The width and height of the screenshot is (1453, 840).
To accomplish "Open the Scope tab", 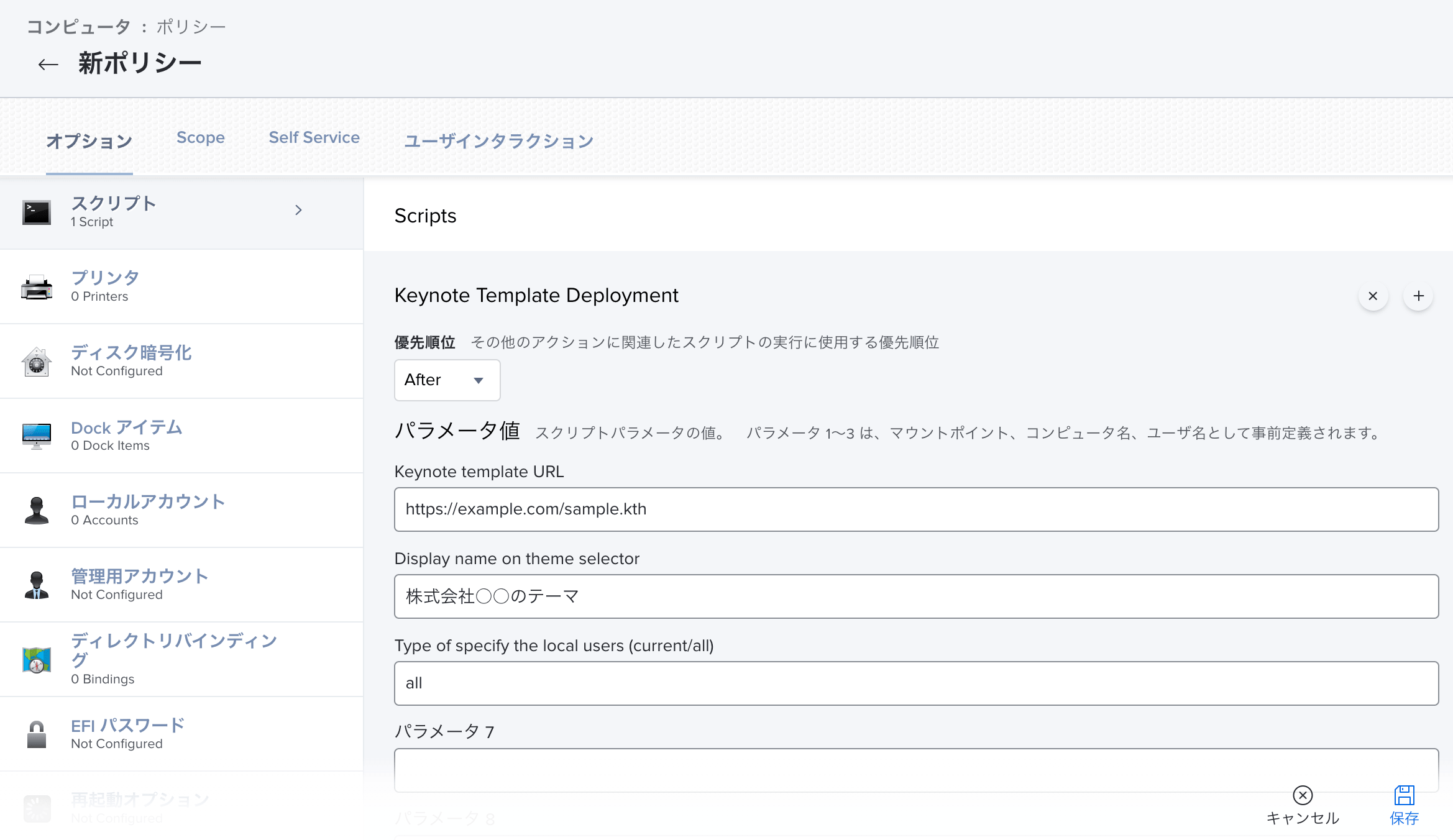I will point(200,137).
